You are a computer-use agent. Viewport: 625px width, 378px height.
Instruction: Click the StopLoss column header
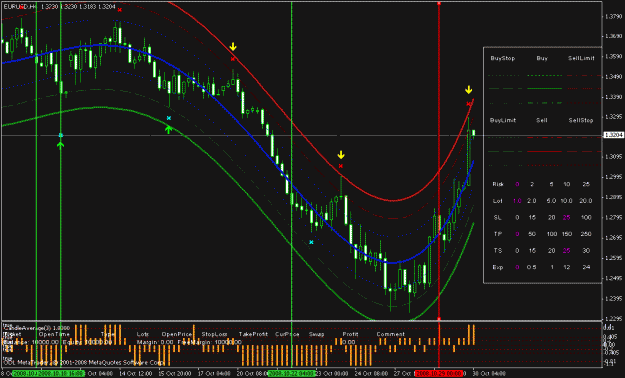[x=214, y=334]
